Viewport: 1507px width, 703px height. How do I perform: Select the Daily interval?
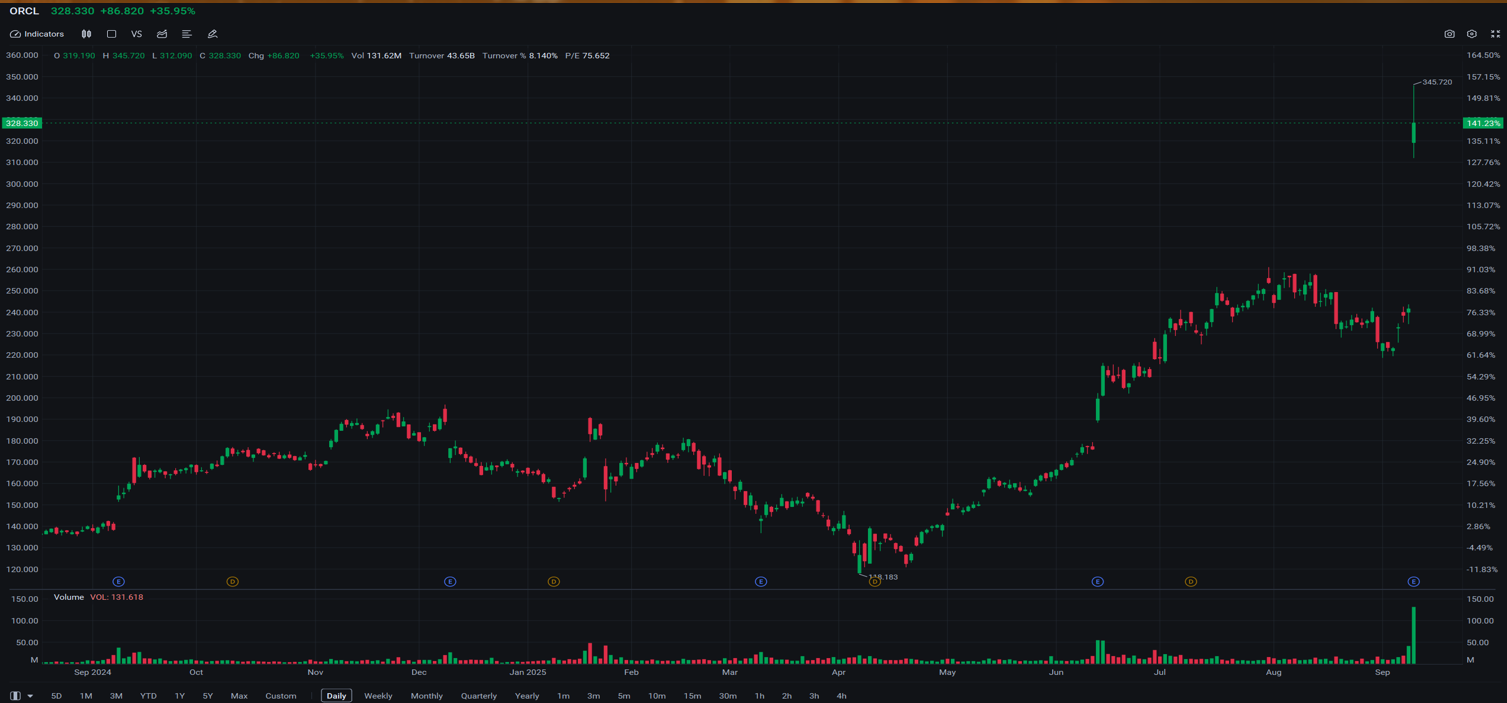[x=336, y=696]
